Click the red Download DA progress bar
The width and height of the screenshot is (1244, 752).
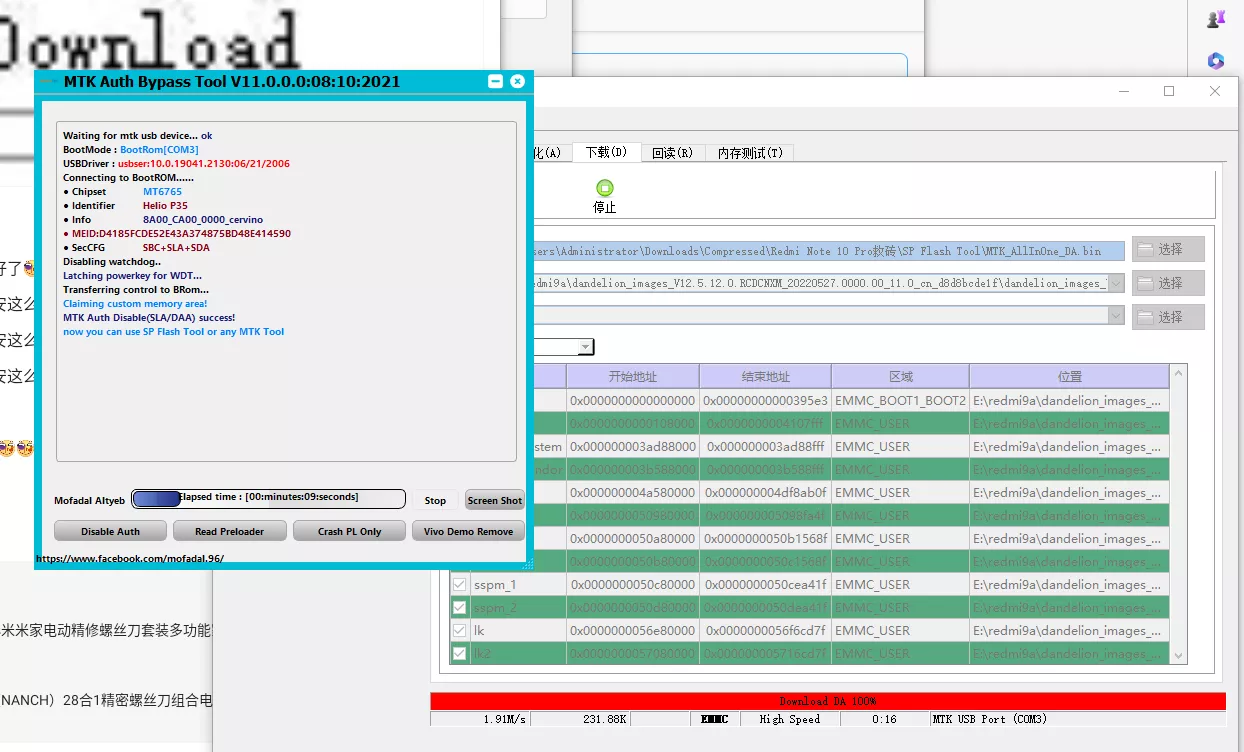(x=827, y=701)
